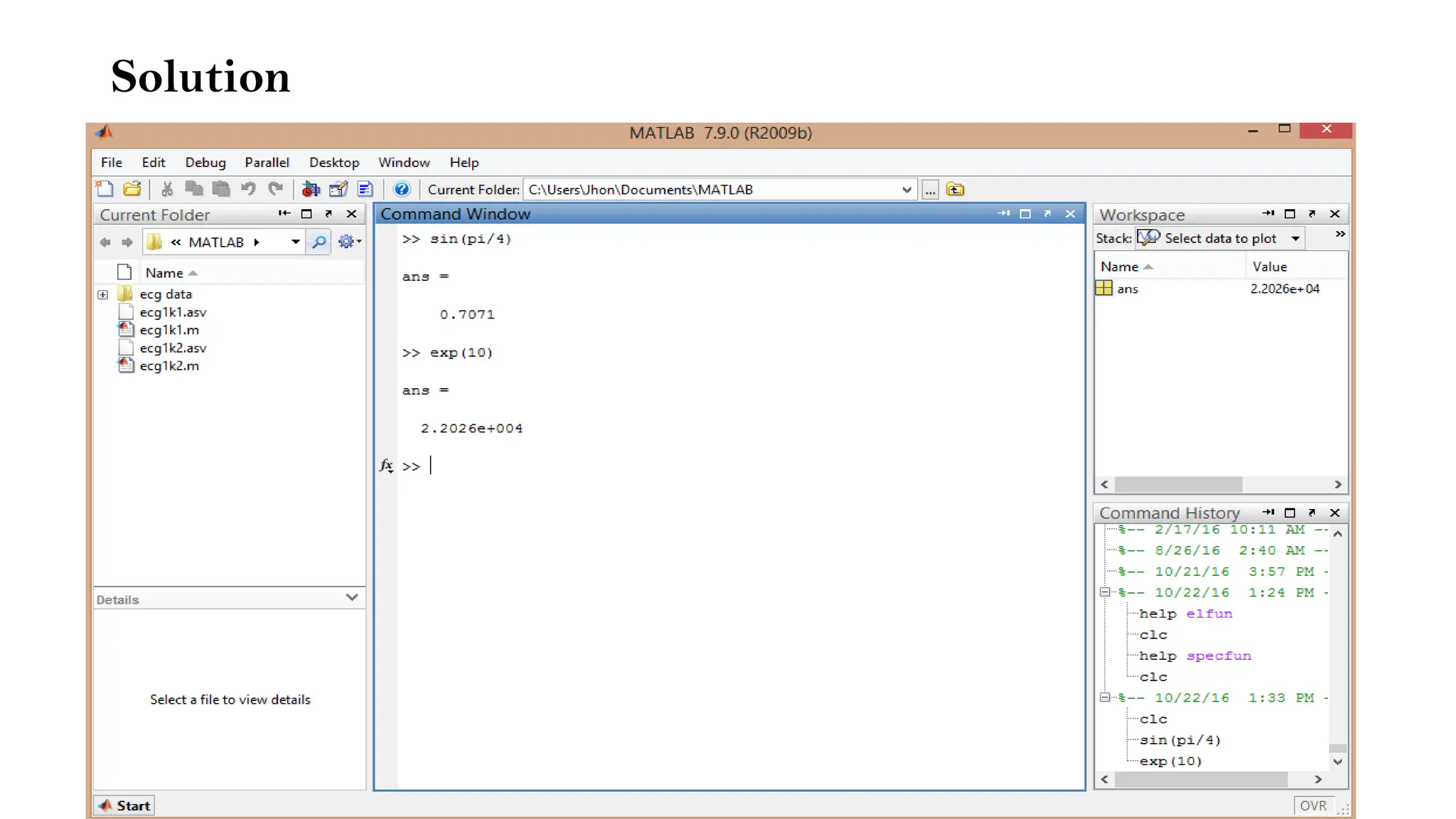Select the ecg1k2.m file

(169, 365)
